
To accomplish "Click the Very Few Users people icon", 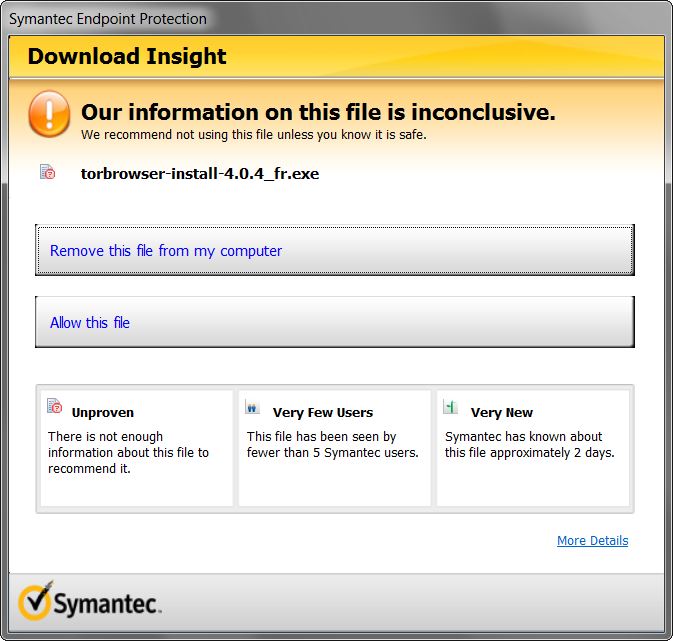I will coord(252,407).
